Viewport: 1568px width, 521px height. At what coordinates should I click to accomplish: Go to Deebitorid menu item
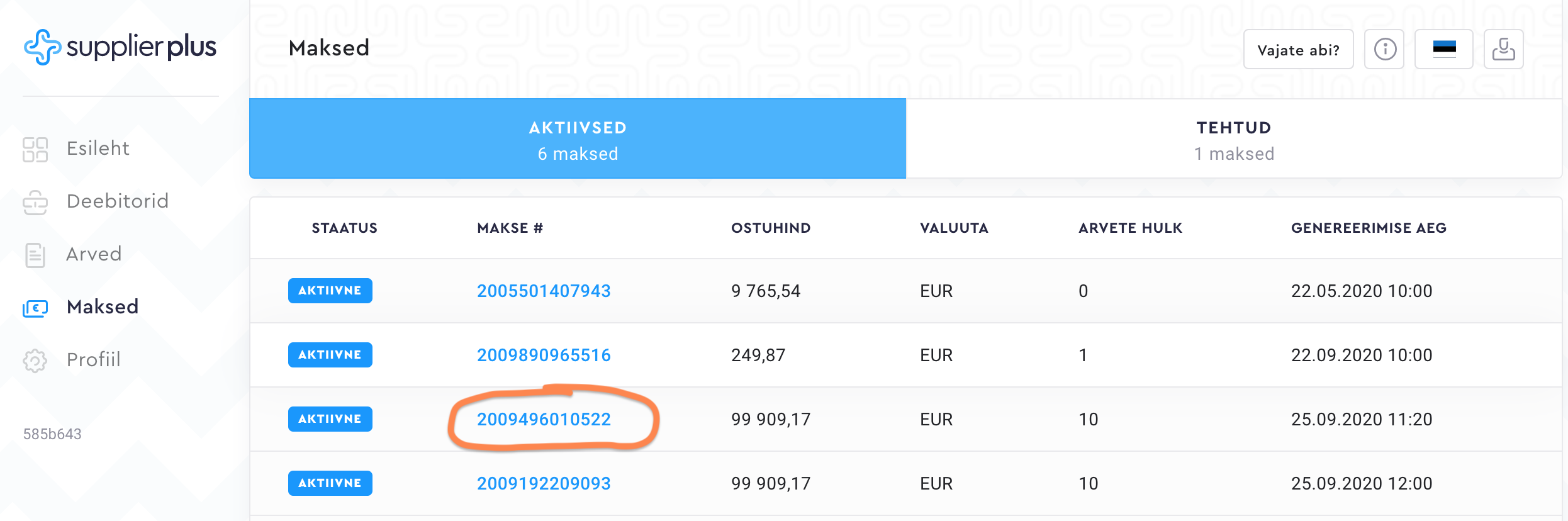[x=118, y=201]
